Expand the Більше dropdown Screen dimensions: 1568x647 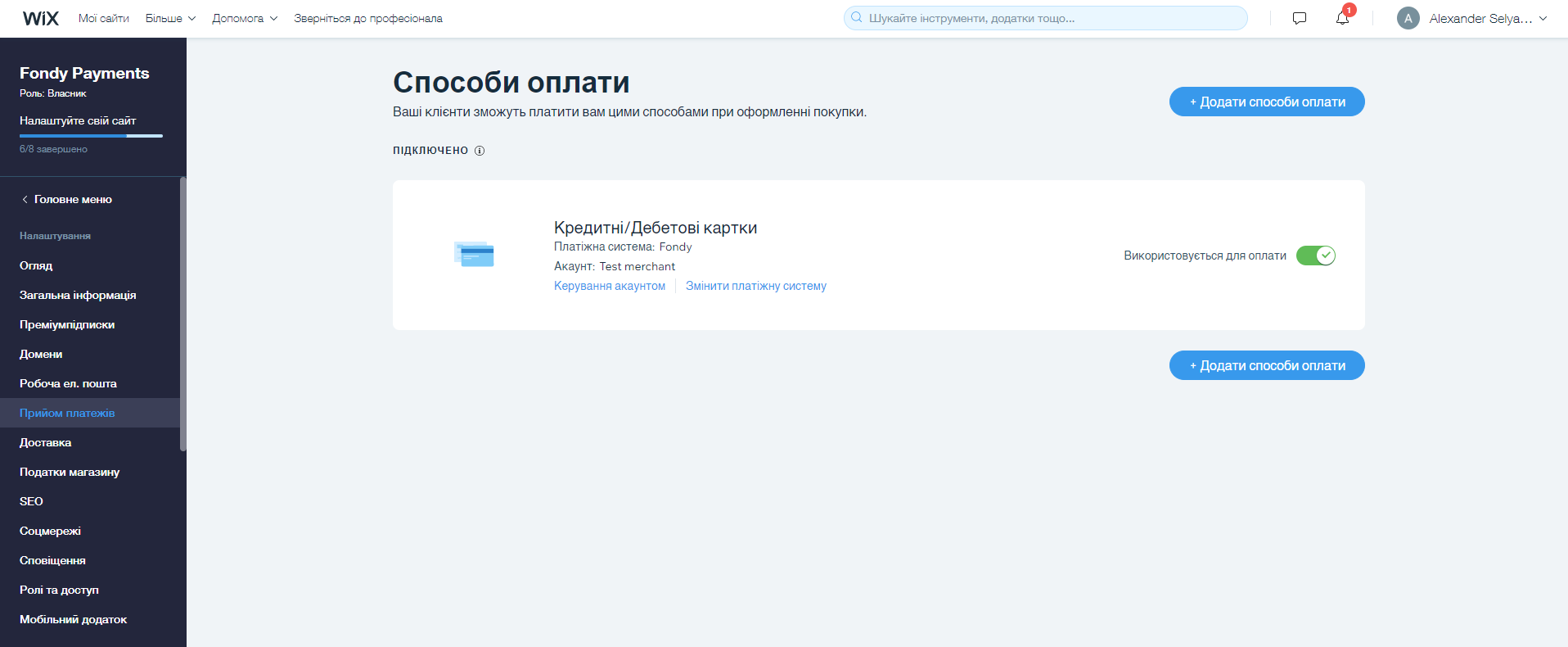(170, 18)
